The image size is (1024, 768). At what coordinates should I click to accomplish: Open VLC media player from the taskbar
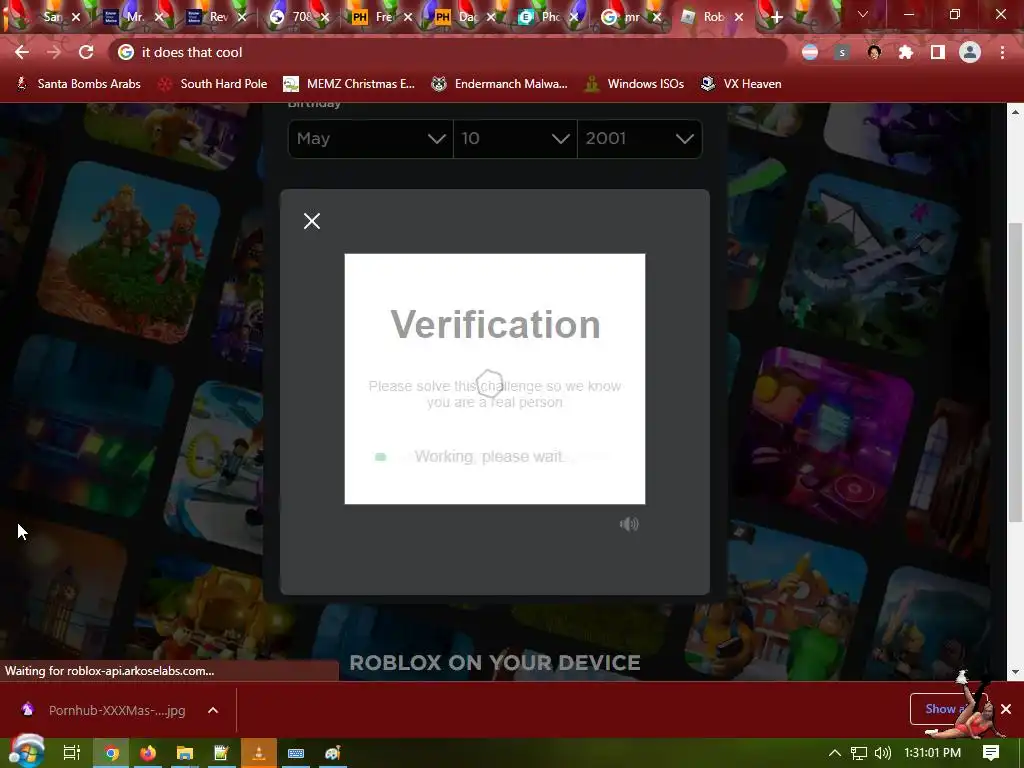[x=259, y=754]
